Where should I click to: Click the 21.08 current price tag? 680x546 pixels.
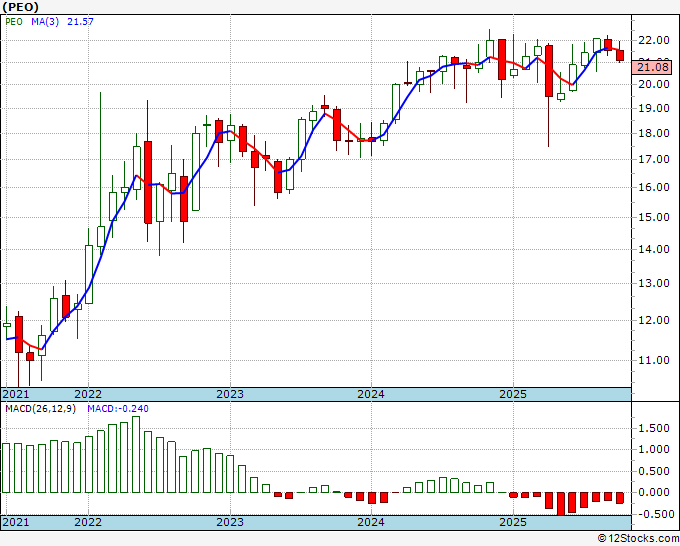tap(653, 67)
